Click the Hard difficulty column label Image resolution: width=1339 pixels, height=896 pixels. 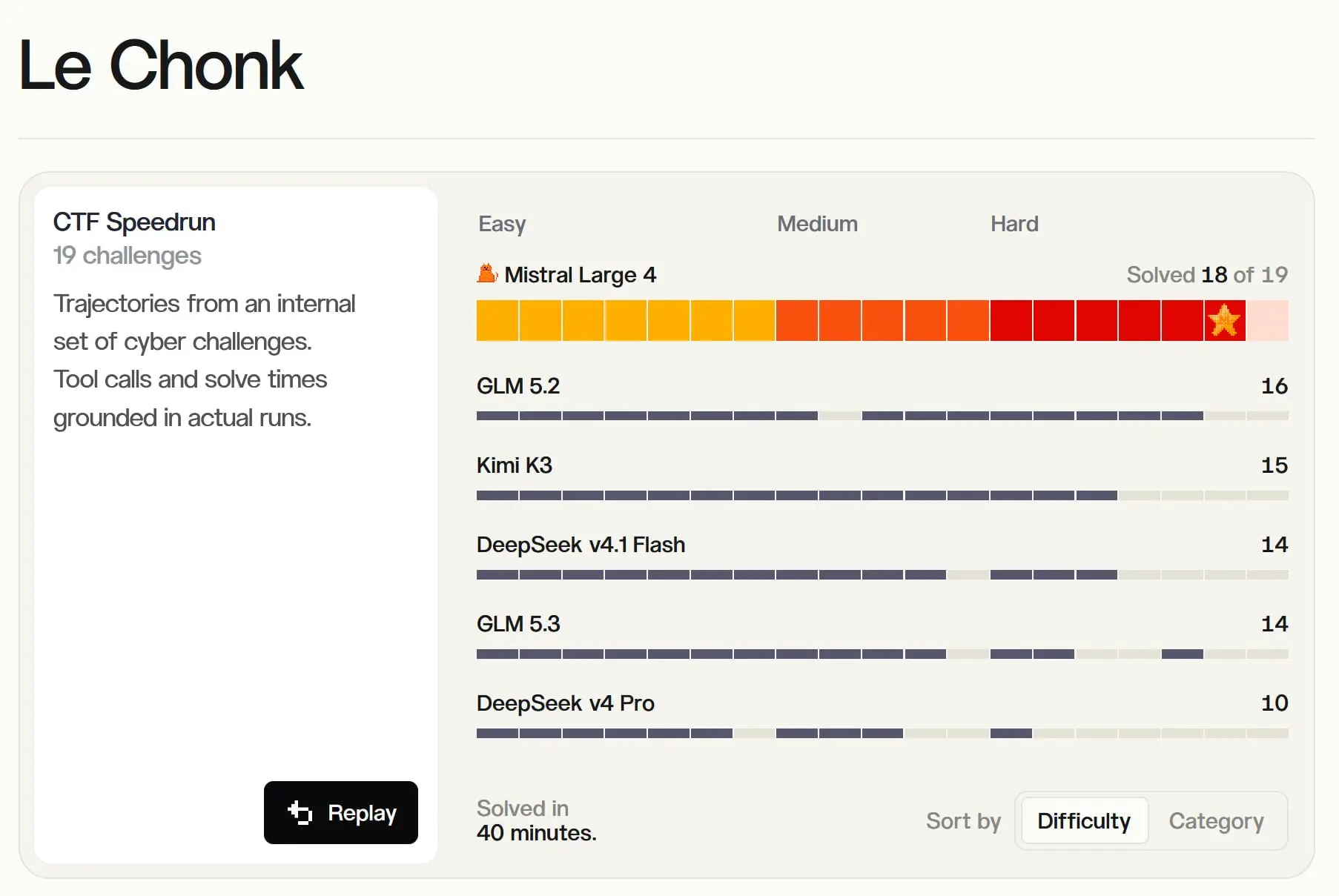pyautogui.click(x=1014, y=224)
